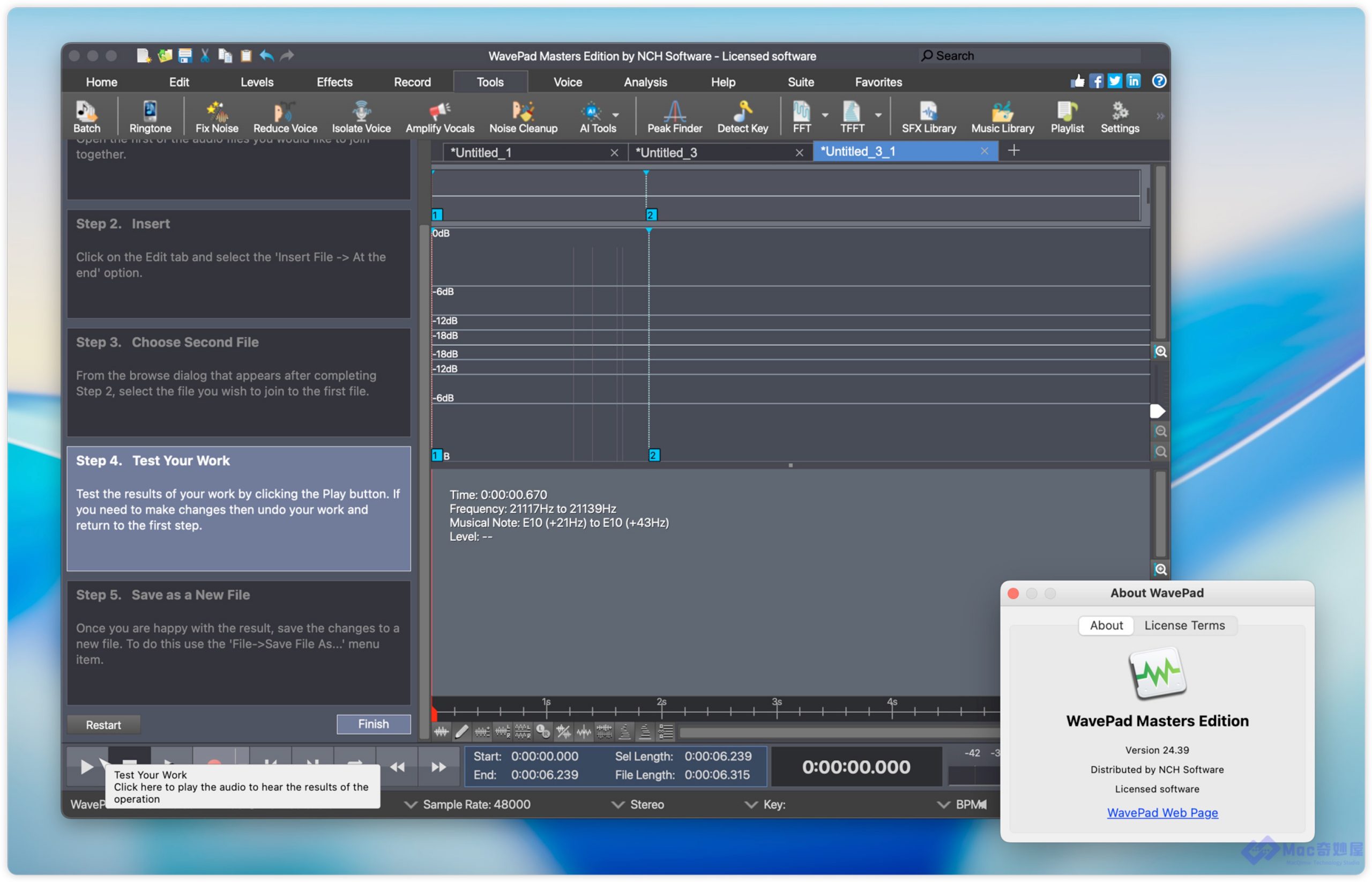Image resolution: width=1372 pixels, height=882 pixels.
Task: Close the *Untitled_3 file tab
Action: (799, 152)
